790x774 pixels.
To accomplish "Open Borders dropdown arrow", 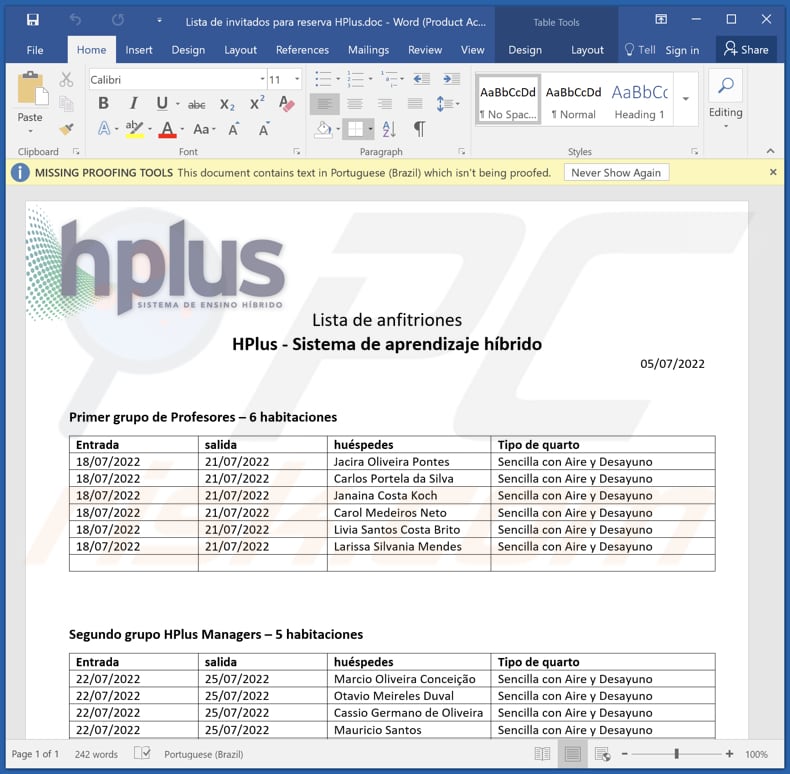I will tap(370, 130).
